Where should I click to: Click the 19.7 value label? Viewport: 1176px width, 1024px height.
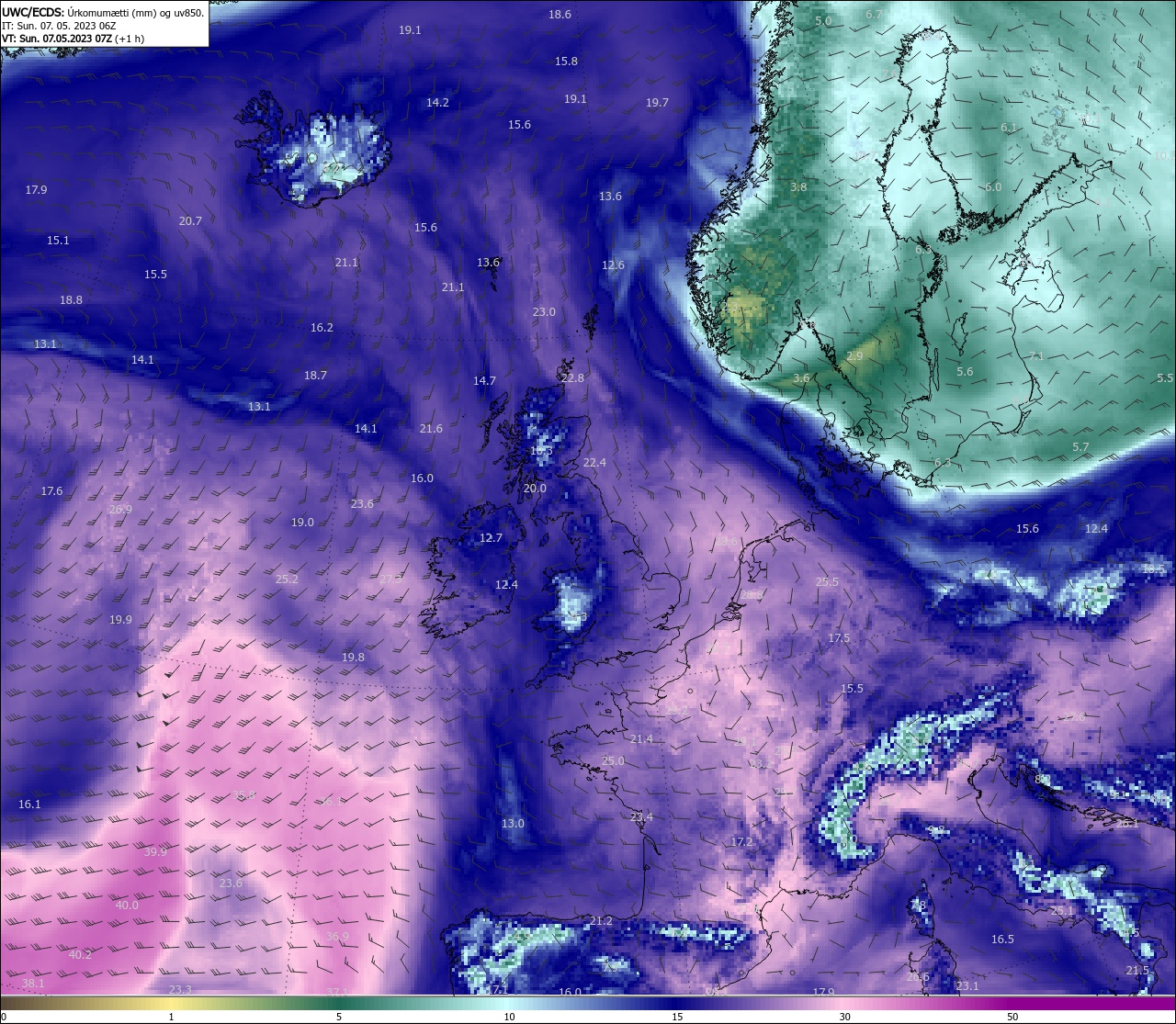click(x=657, y=103)
